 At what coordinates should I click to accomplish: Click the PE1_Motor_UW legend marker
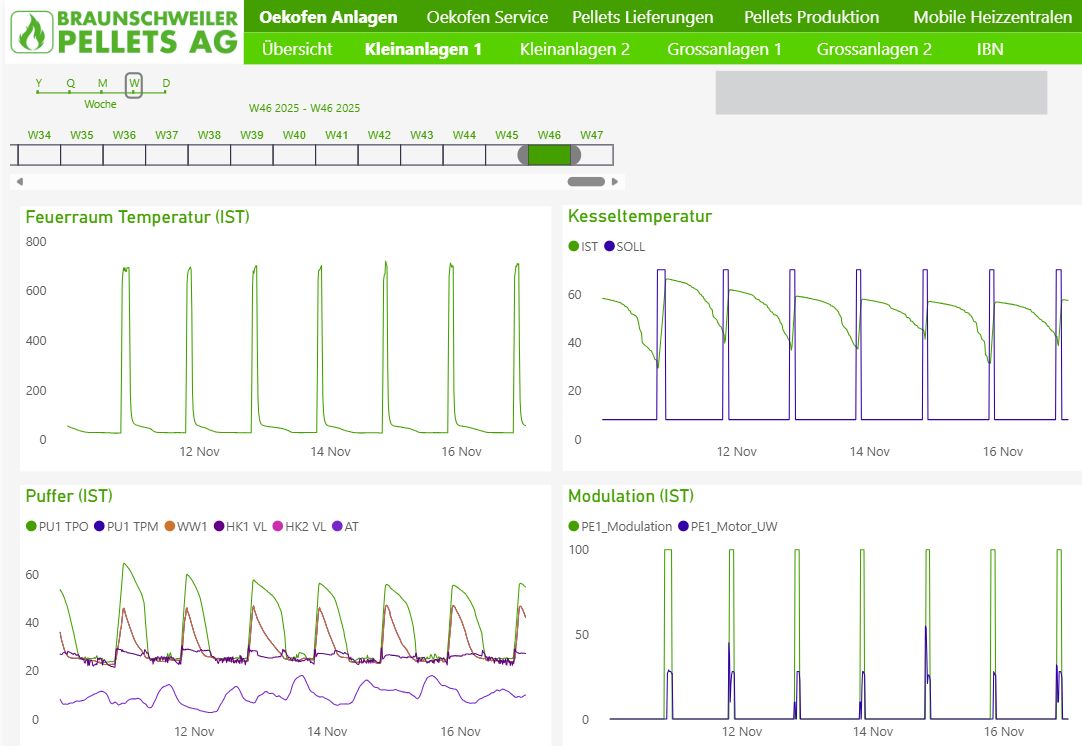pyautogui.click(x=683, y=526)
